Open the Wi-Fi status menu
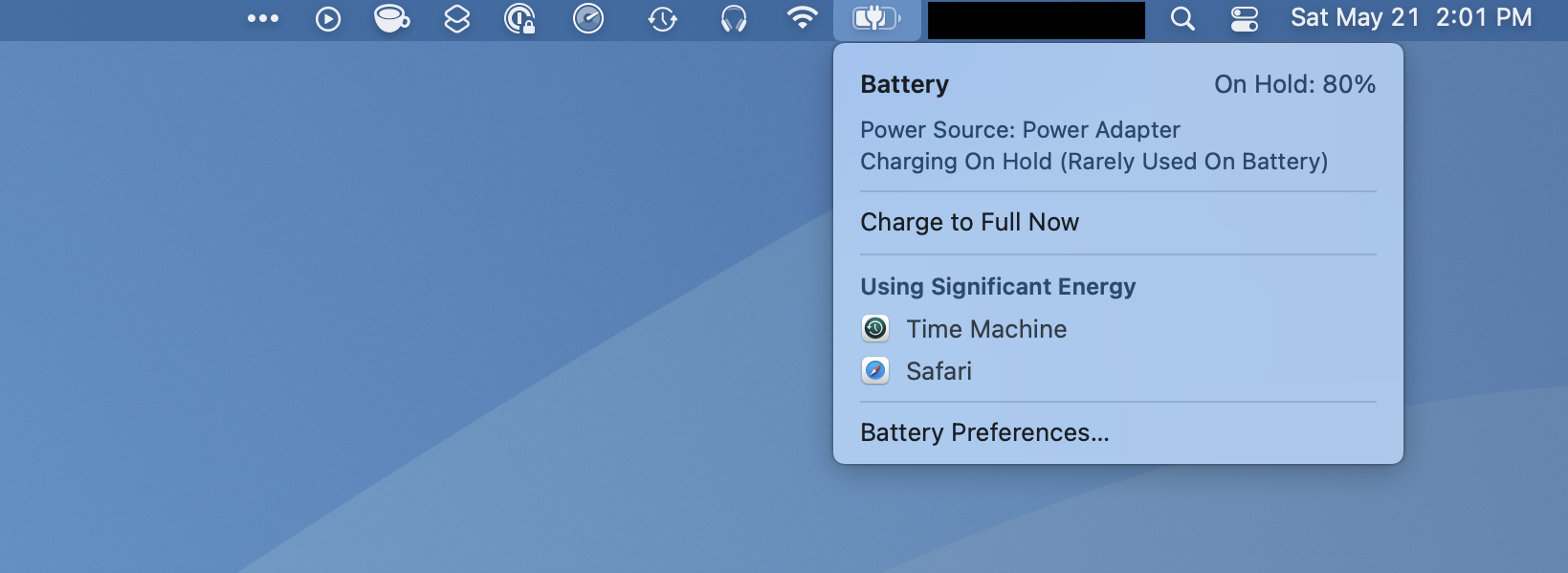Viewport: 1568px width, 573px height. [x=802, y=18]
